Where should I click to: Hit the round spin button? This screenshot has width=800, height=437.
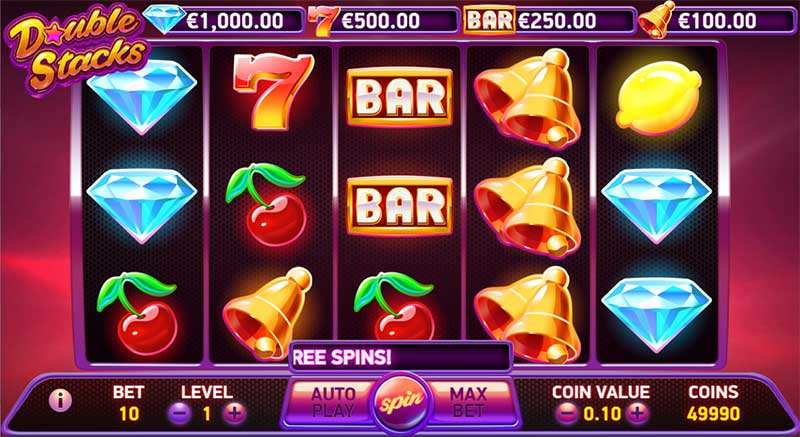tap(403, 403)
